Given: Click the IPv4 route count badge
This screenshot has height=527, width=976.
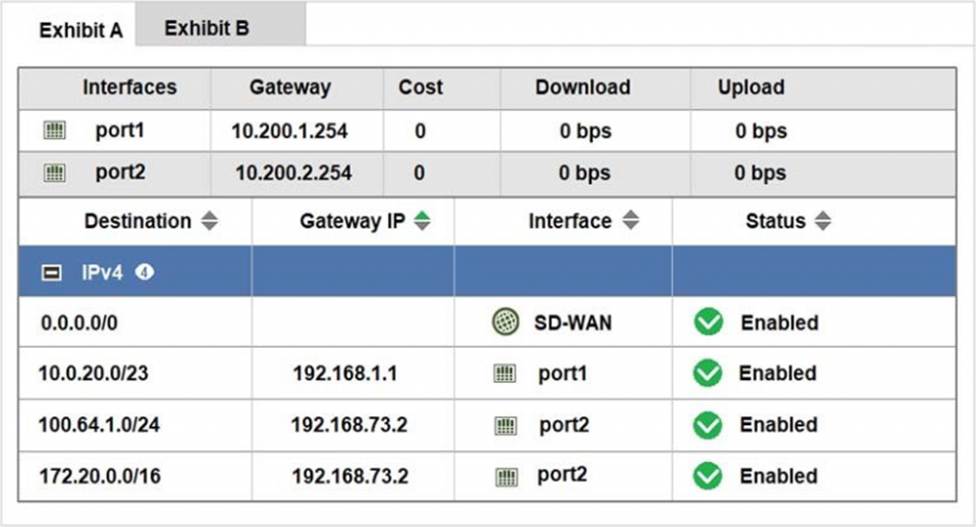Looking at the screenshot, I should (x=144, y=272).
